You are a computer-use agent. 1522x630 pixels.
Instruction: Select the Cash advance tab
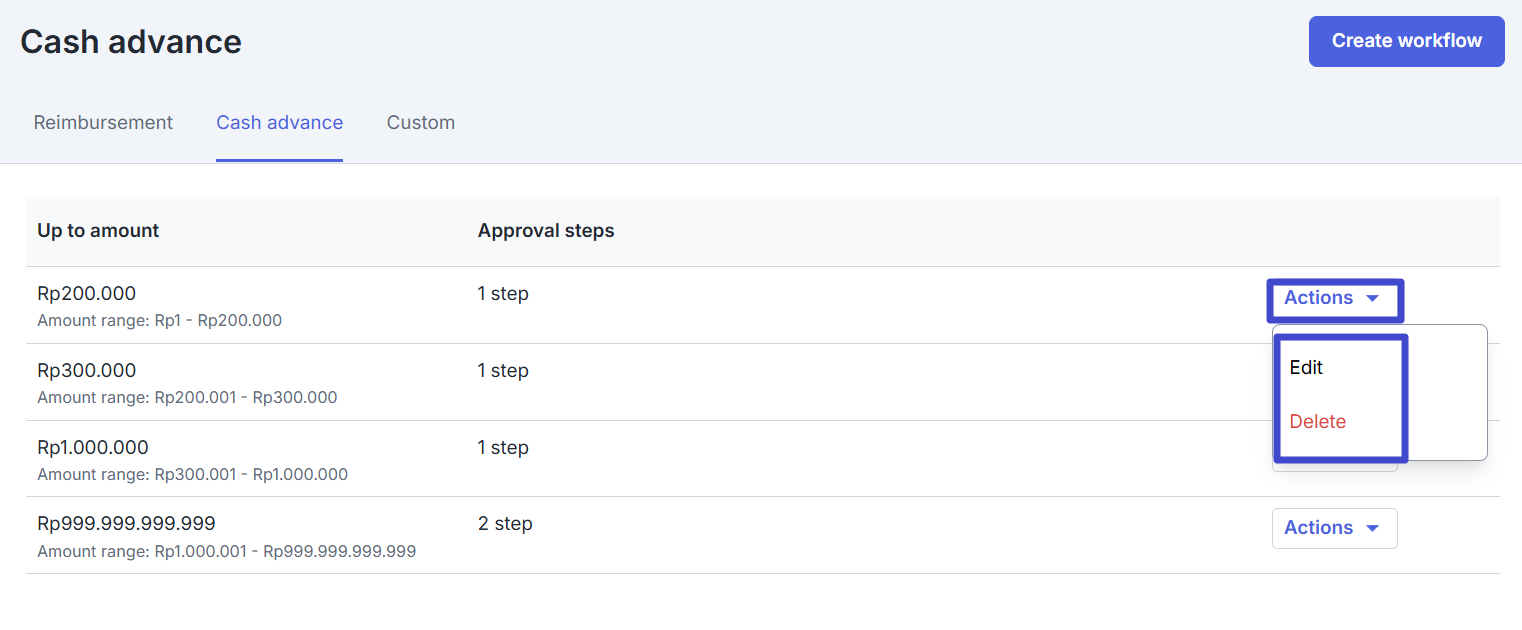[x=279, y=123]
